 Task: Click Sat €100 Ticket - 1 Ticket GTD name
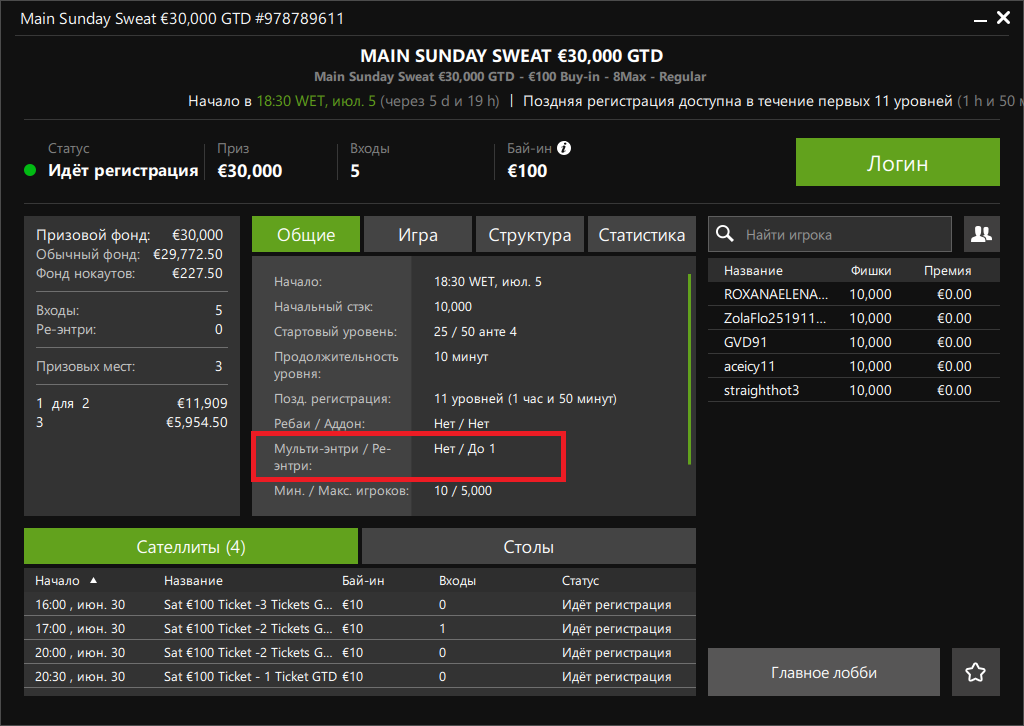(250, 676)
